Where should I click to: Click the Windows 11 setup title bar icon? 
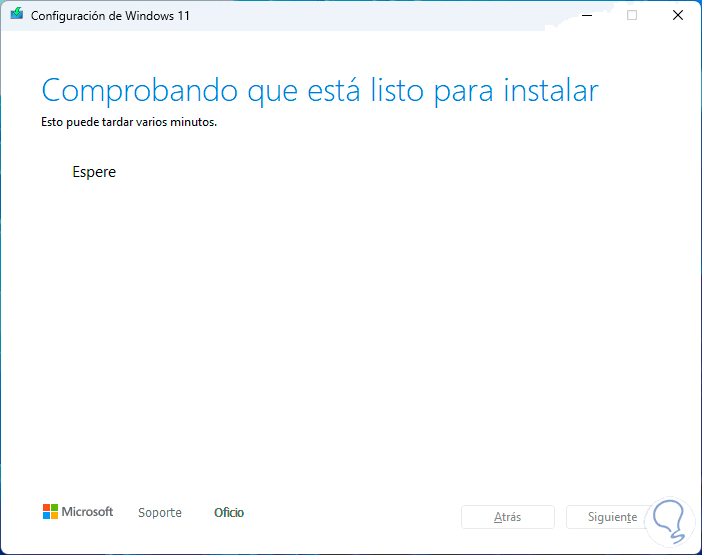pyautogui.click(x=17, y=14)
